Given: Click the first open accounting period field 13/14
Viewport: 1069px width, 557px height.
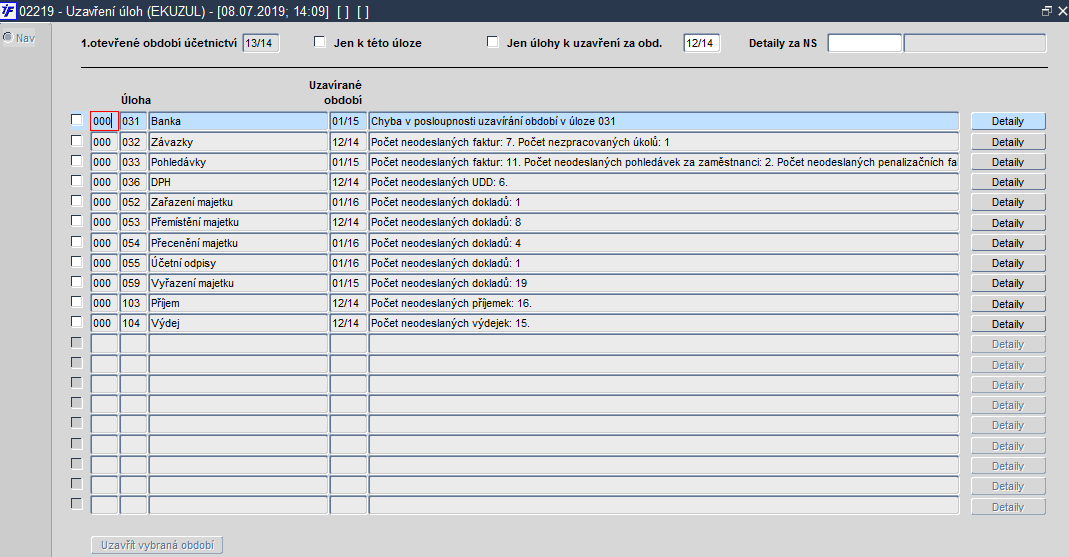Looking at the screenshot, I should tap(260, 43).
